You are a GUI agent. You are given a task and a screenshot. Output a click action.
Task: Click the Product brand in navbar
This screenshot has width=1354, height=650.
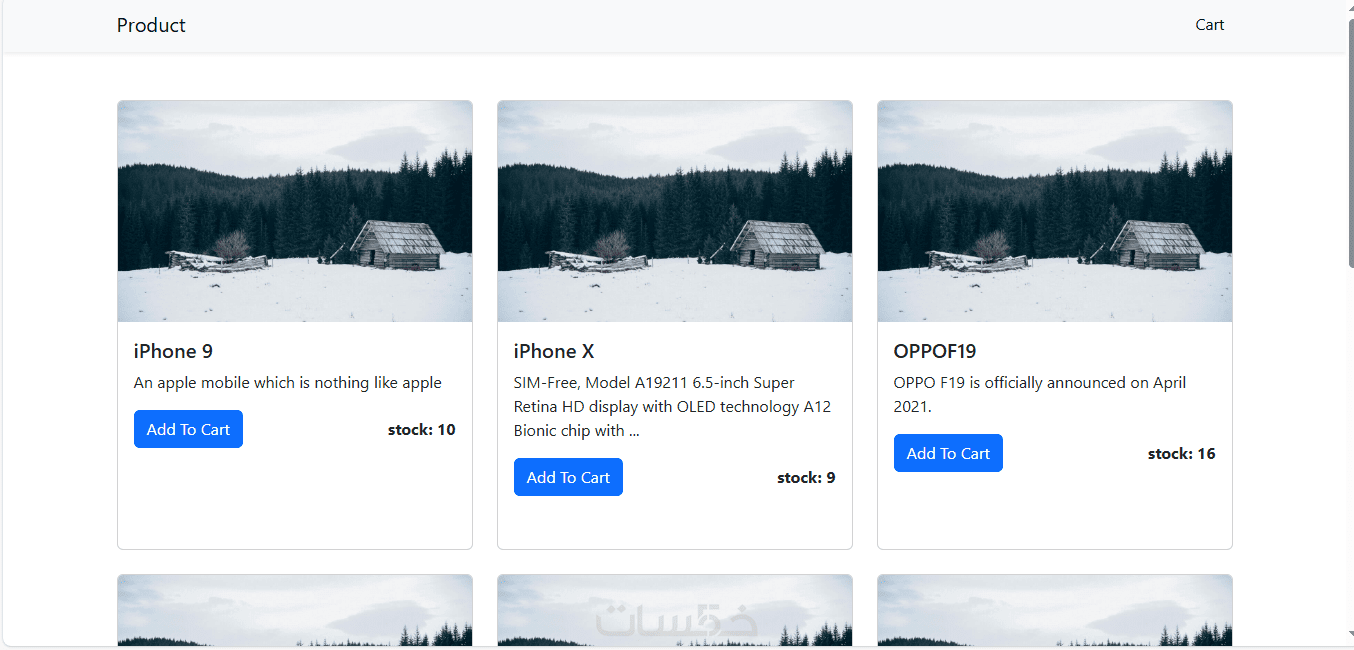click(x=151, y=25)
